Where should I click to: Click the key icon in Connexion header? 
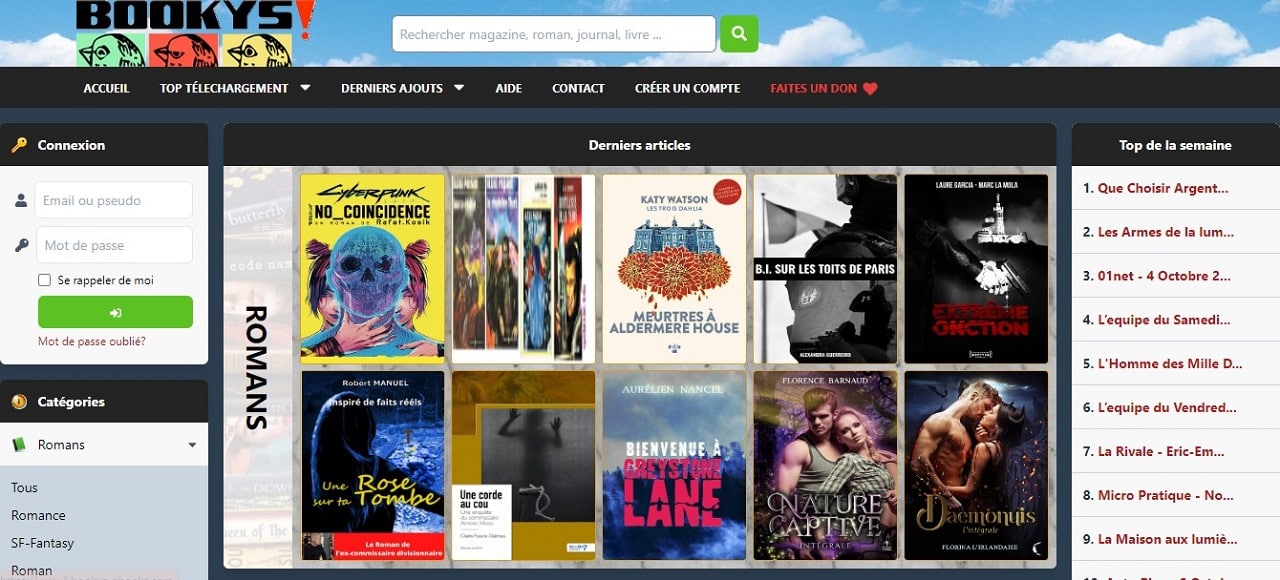19,145
